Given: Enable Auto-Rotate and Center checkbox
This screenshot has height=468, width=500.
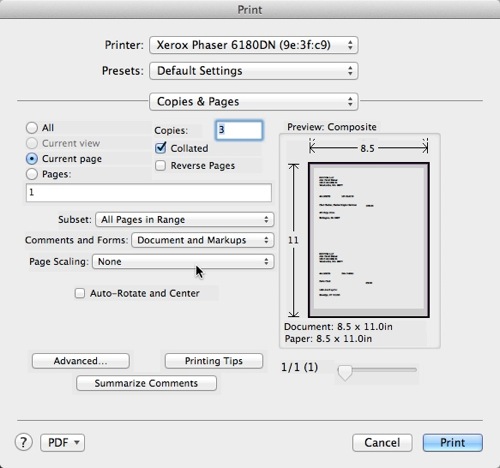Looking at the screenshot, I should (x=80, y=293).
